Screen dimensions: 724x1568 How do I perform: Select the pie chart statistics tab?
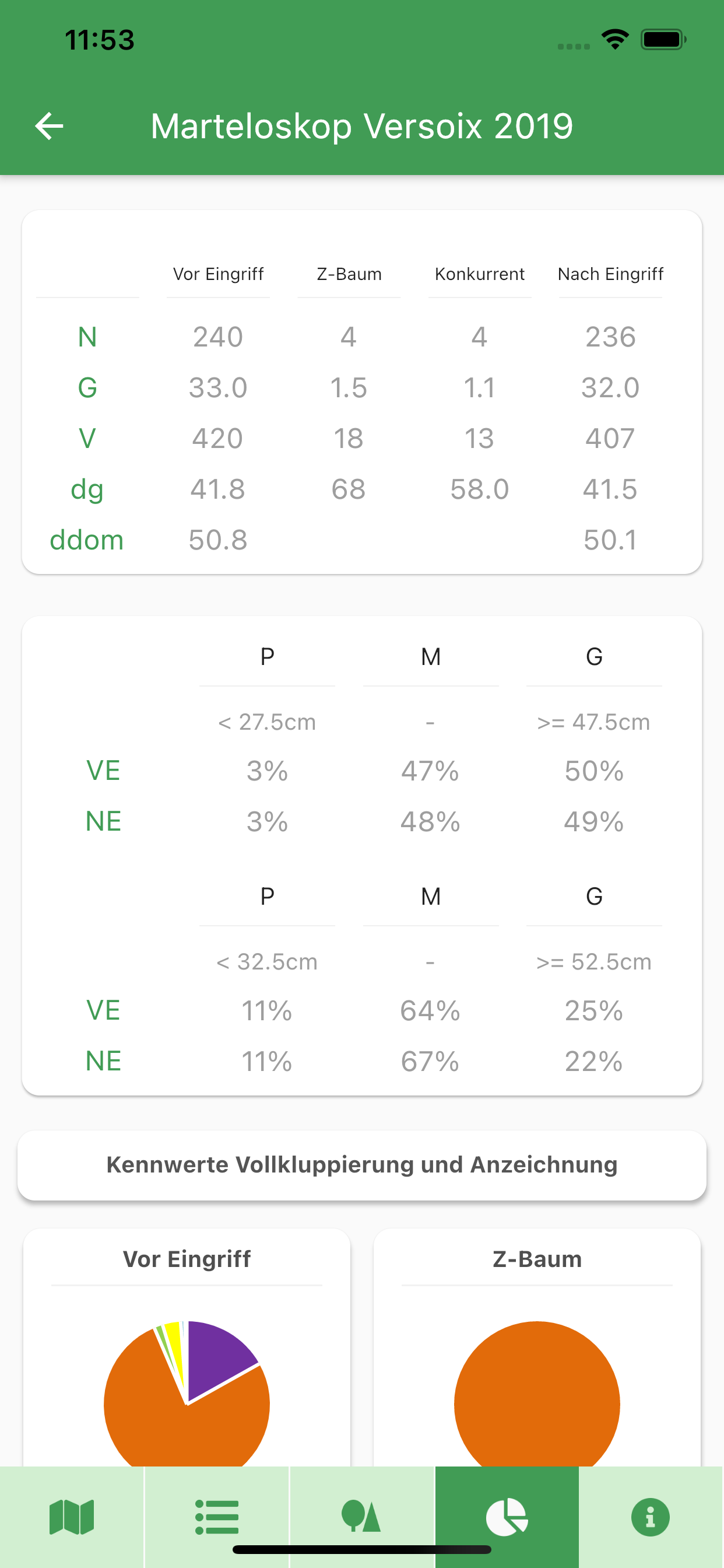coord(507,1516)
